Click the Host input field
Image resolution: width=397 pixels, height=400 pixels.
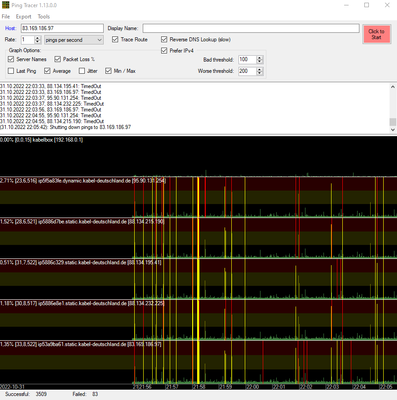click(62, 28)
